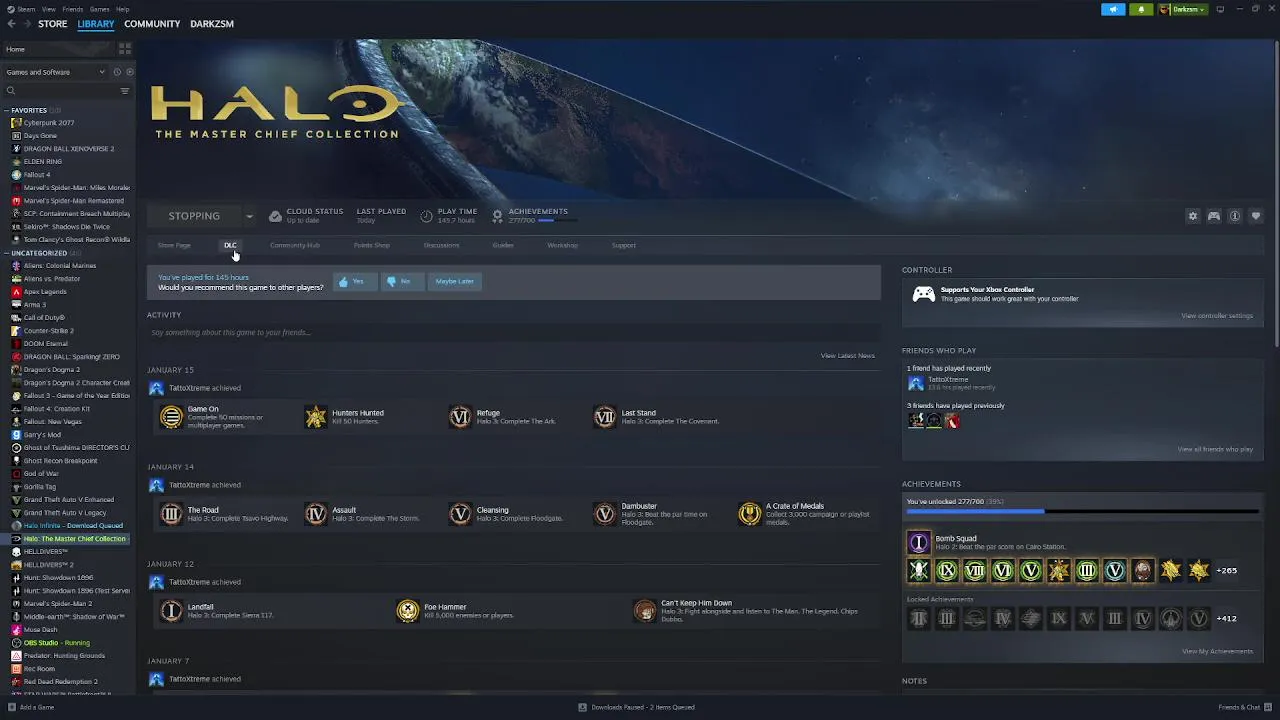
Task: Open the dropdown arrow beside Stopping button
Action: coord(249,216)
